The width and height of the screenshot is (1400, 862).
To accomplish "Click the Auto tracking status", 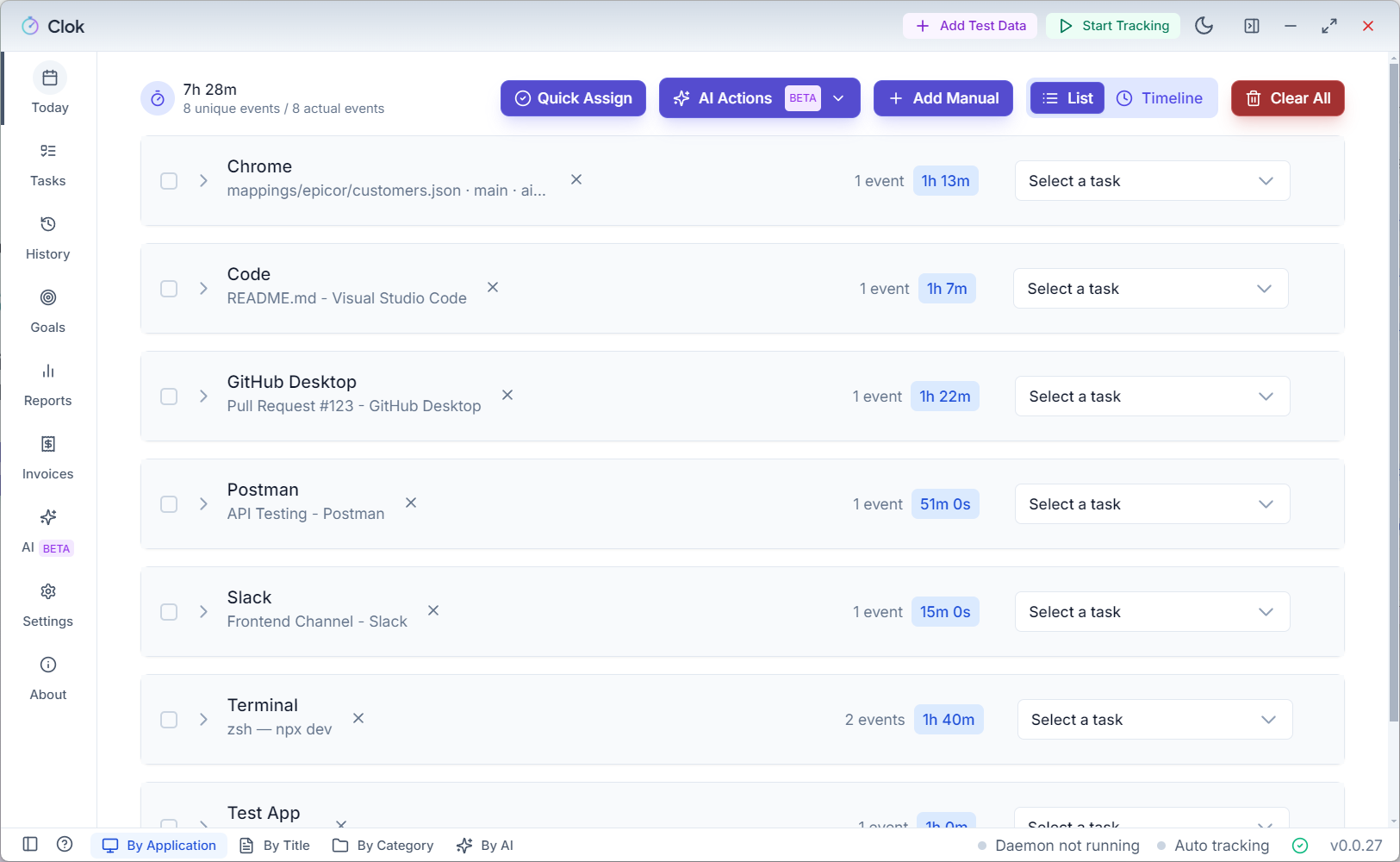I will [x=1213, y=846].
